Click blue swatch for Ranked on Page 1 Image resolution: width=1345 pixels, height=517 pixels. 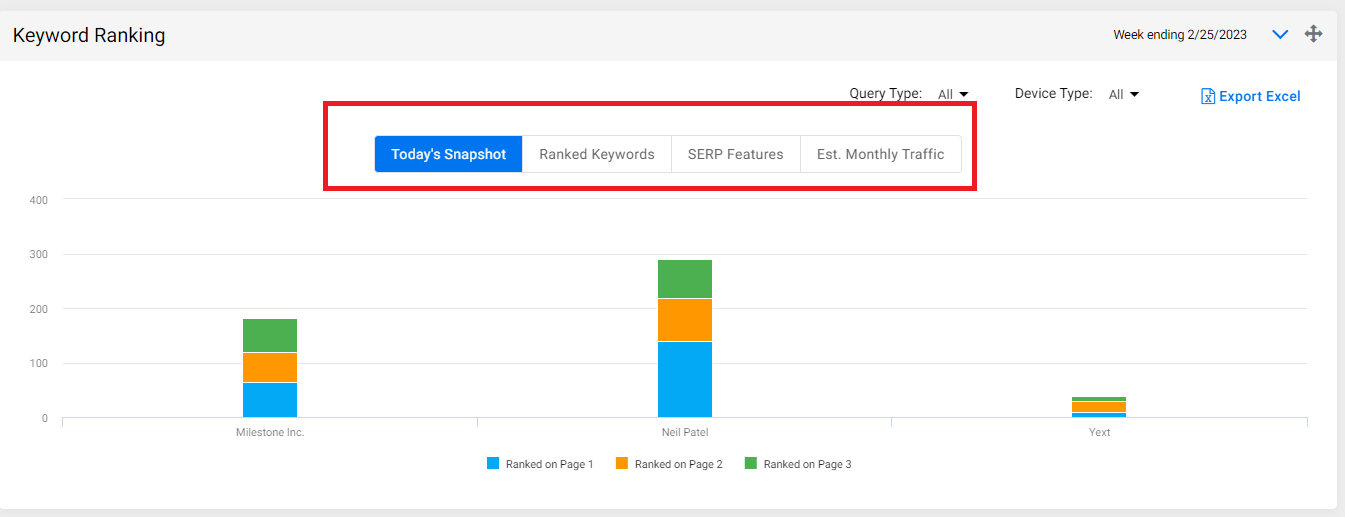click(x=492, y=464)
